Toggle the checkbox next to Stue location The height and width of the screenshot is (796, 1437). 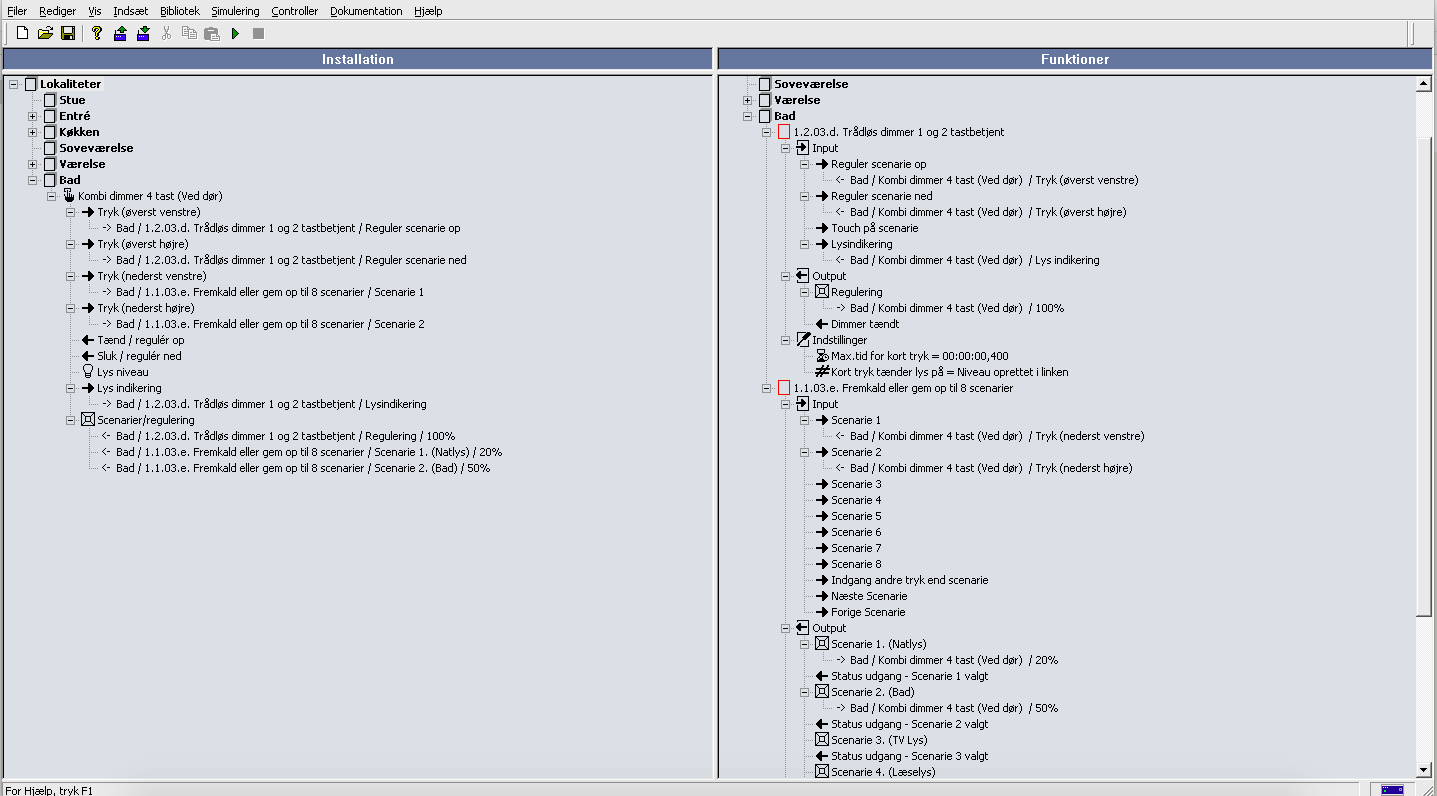50,100
